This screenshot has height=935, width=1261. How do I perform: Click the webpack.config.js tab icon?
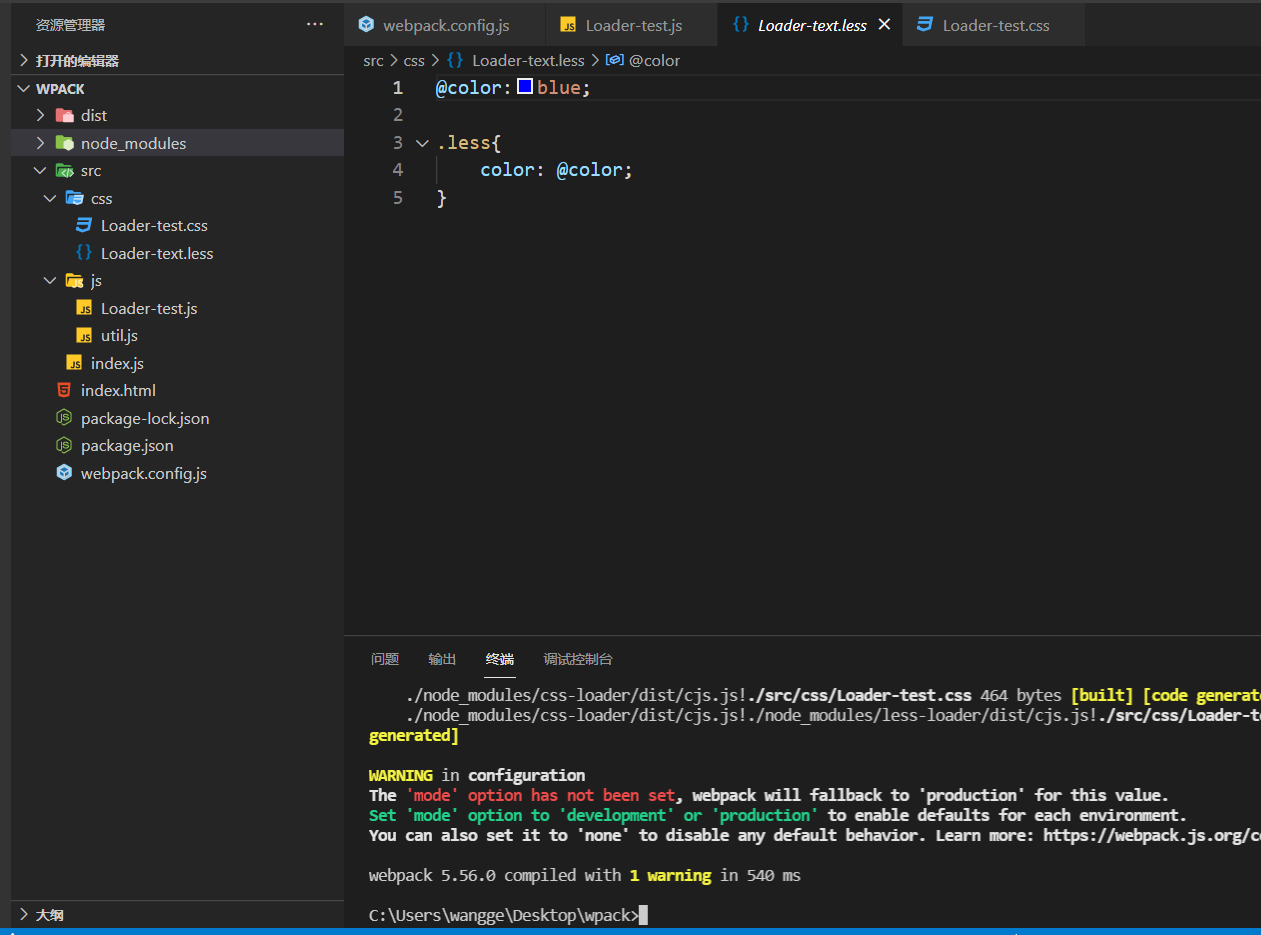[366, 25]
